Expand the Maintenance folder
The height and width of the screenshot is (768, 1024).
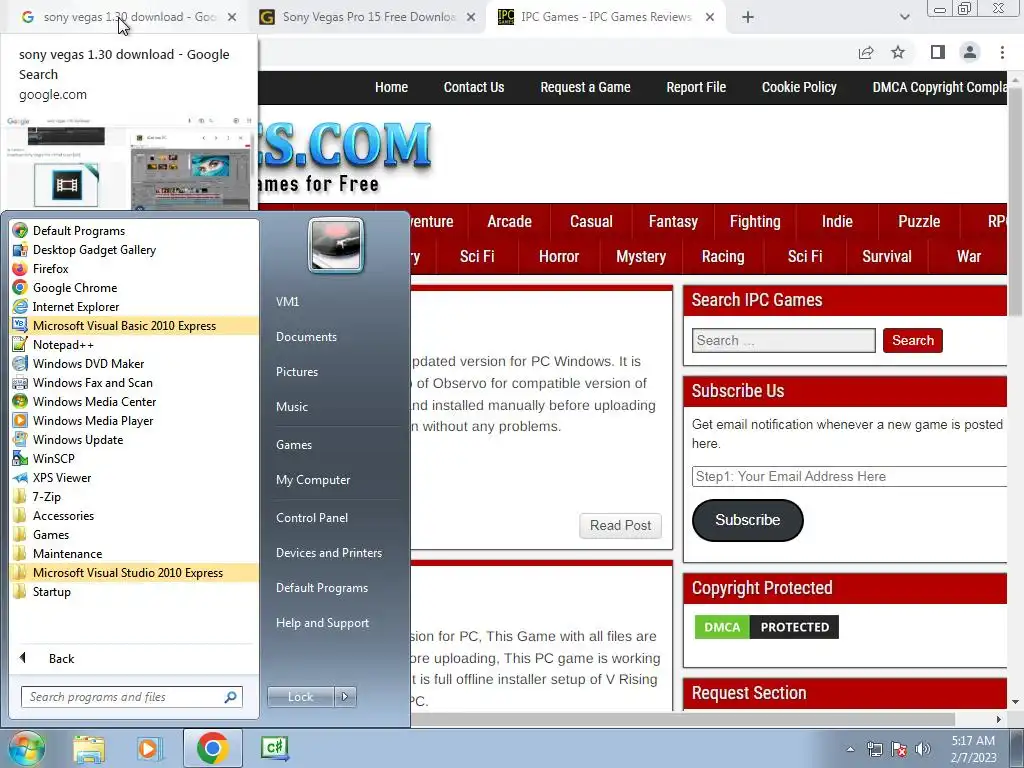click(134, 553)
